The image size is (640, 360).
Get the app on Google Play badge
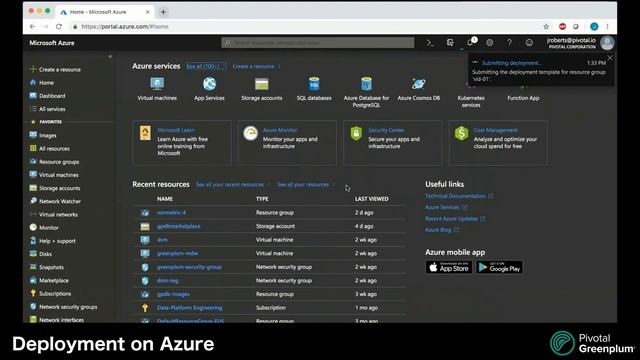pyautogui.click(x=499, y=267)
